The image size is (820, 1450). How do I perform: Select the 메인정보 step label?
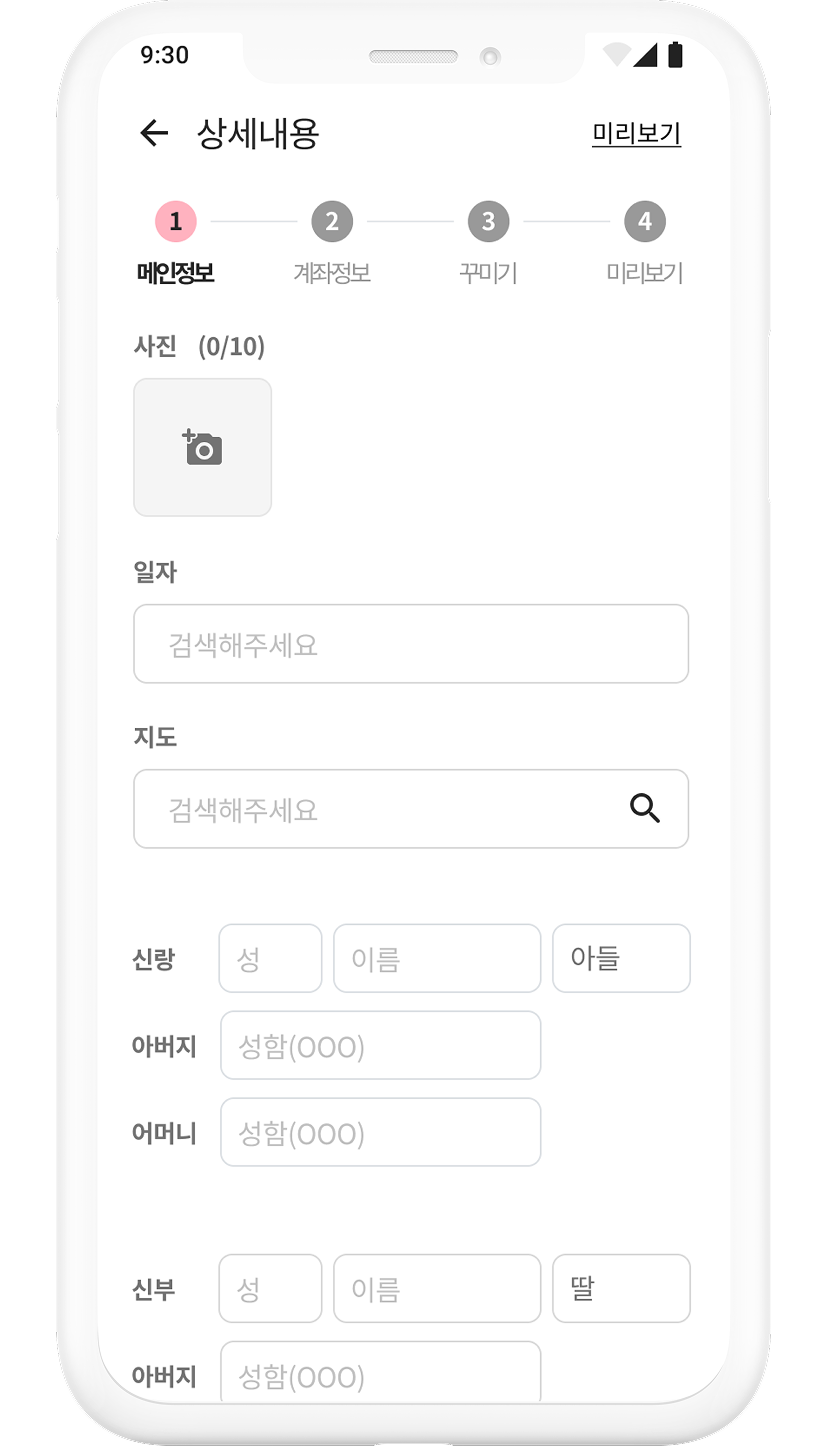176,273
